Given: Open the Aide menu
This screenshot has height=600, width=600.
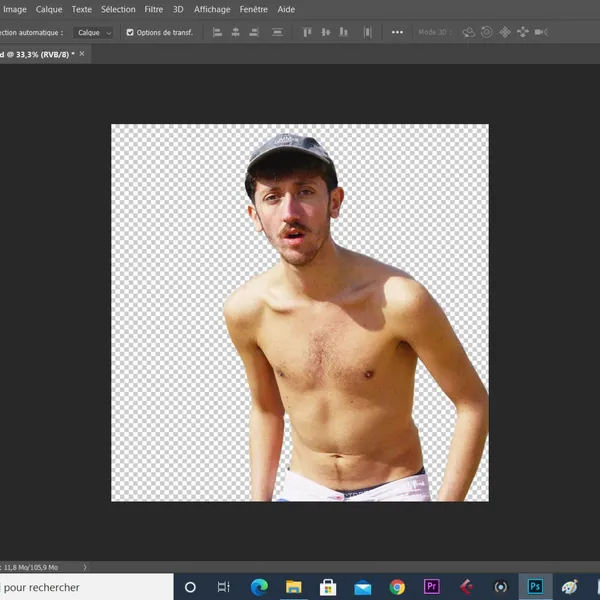Looking at the screenshot, I should coord(286,9).
